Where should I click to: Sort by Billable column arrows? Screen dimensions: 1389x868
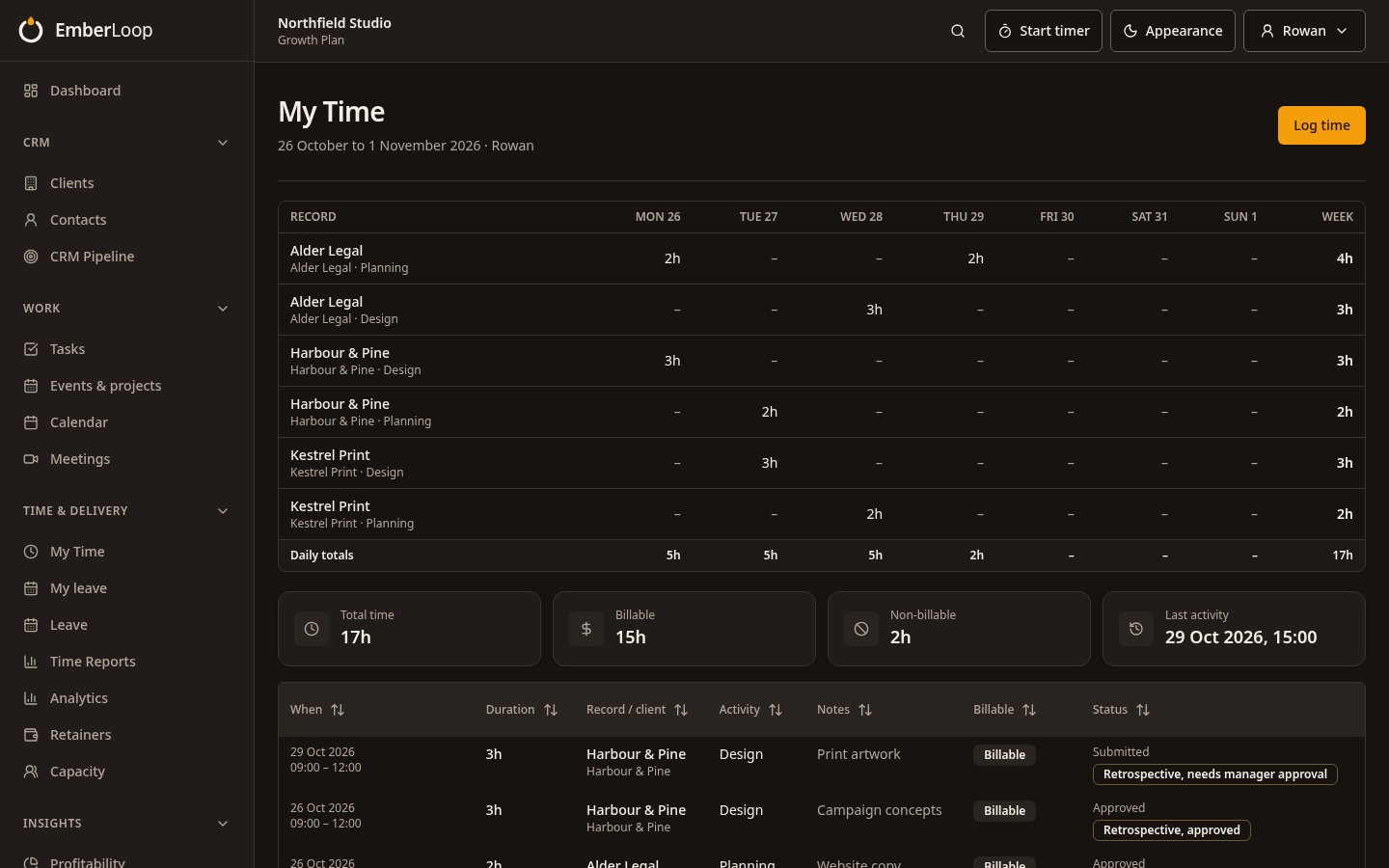click(x=1029, y=710)
